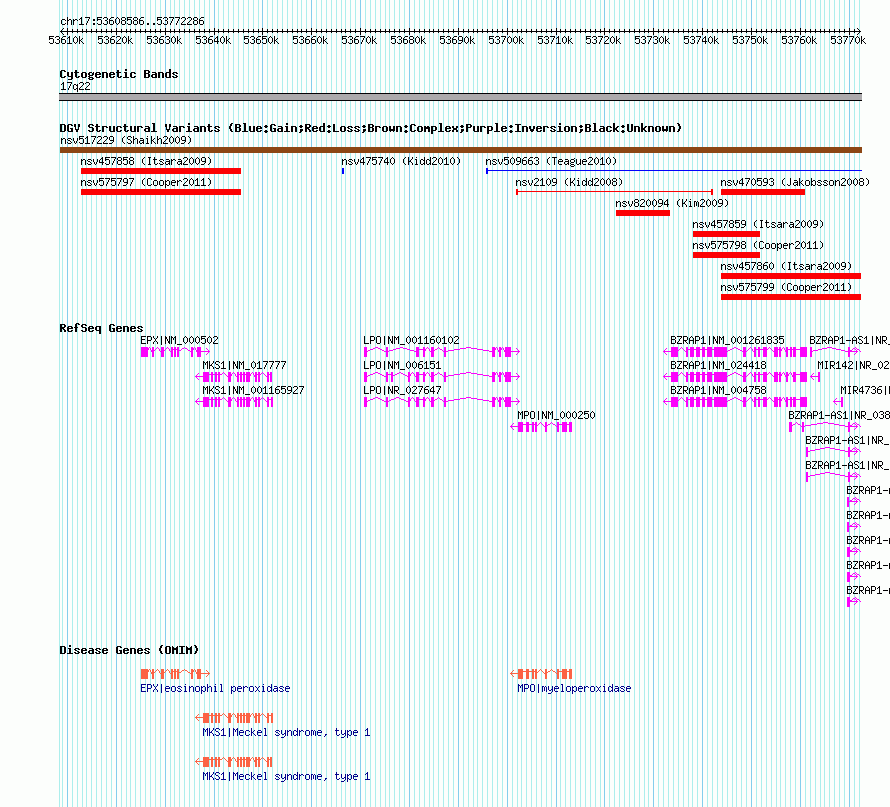Open the MPO|myeloperoxidase link
The height and width of the screenshot is (807, 890).
coord(574,688)
